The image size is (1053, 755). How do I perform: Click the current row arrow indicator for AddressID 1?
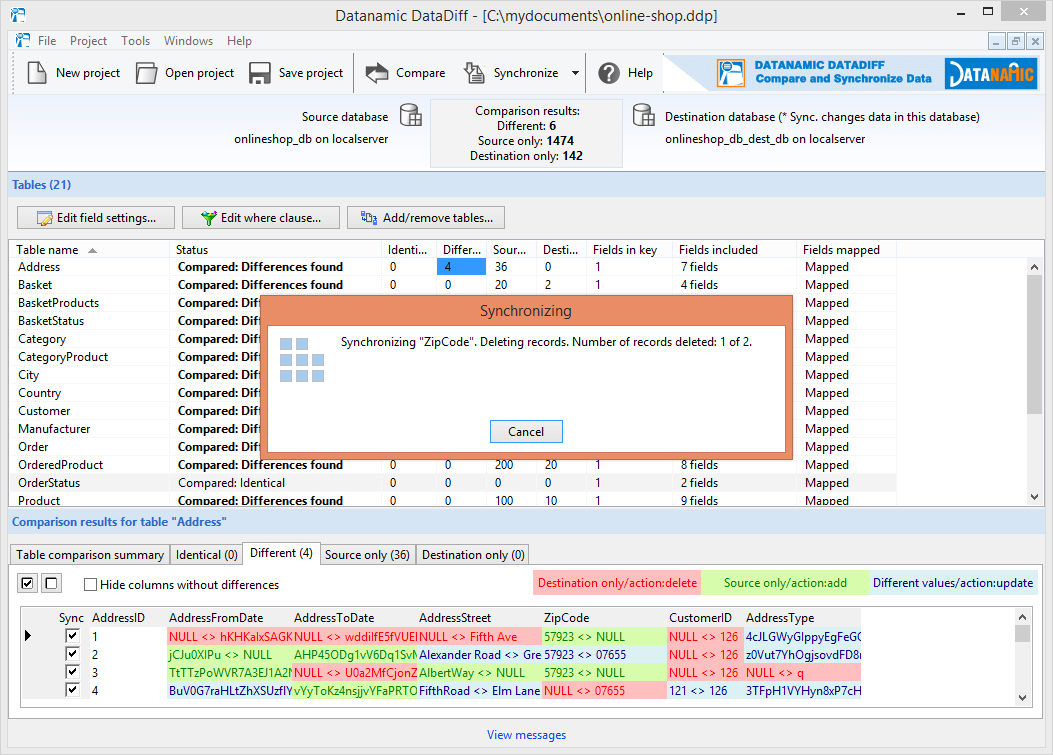(28, 635)
